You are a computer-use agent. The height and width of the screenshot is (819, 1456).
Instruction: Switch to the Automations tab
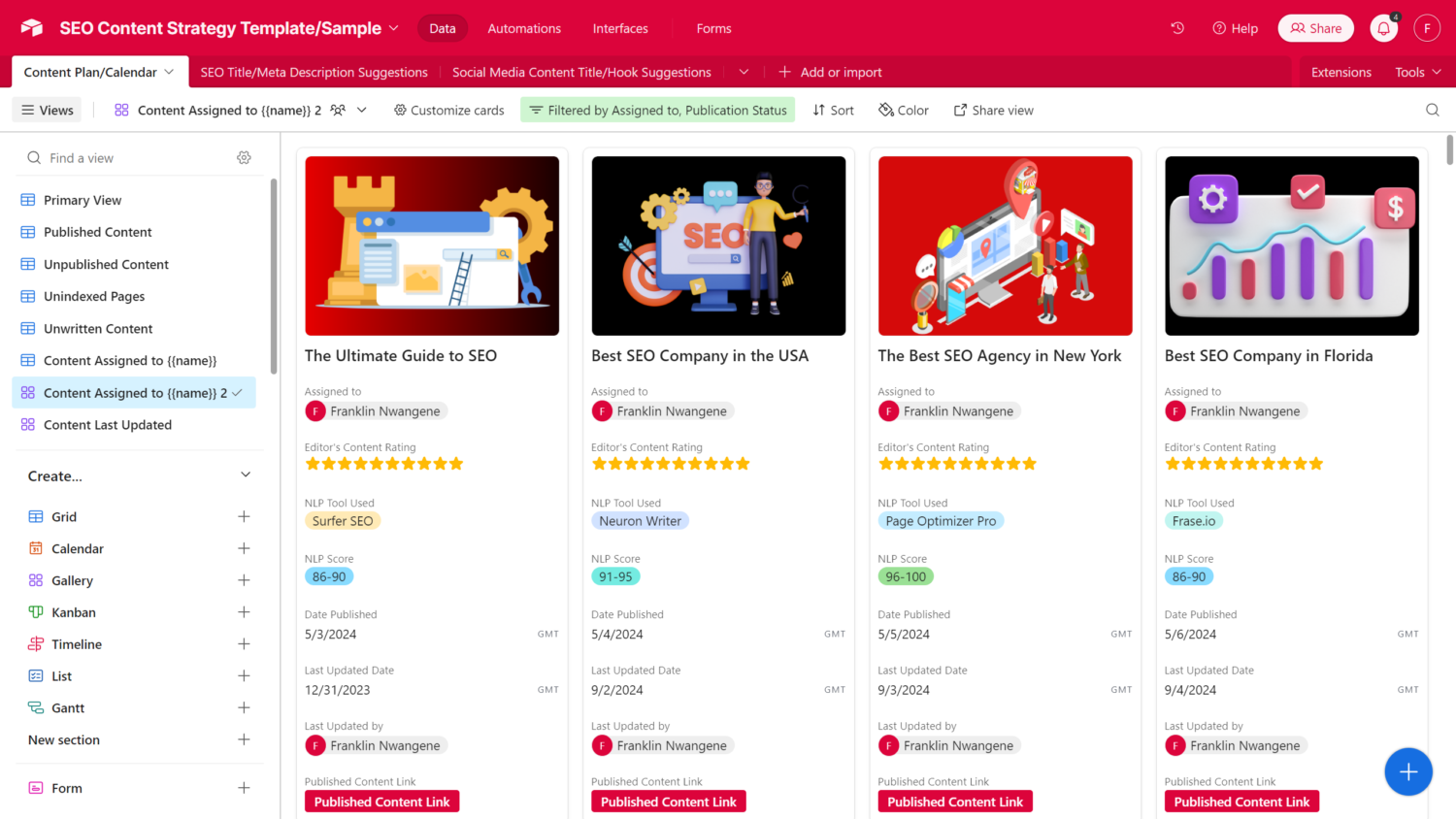(x=524, y=28)
